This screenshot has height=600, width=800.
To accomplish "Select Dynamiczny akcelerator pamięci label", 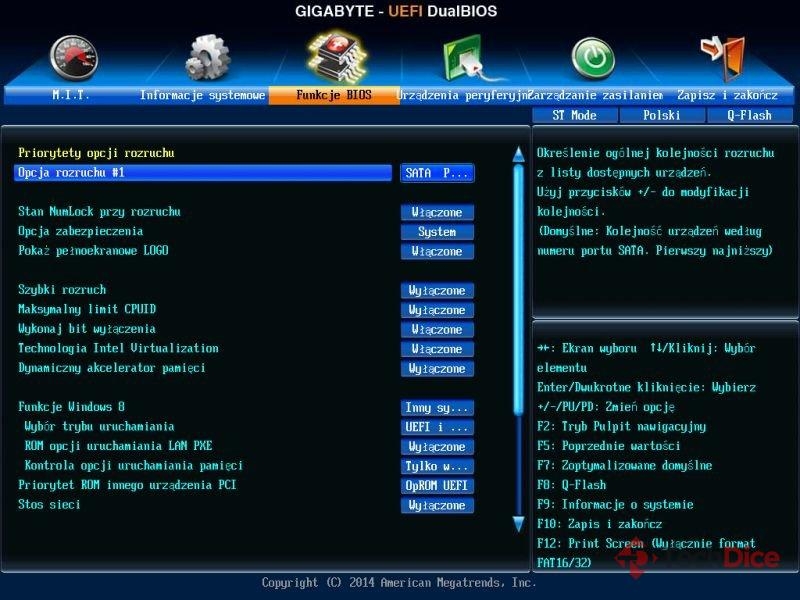I will click(x=112, y=368).
